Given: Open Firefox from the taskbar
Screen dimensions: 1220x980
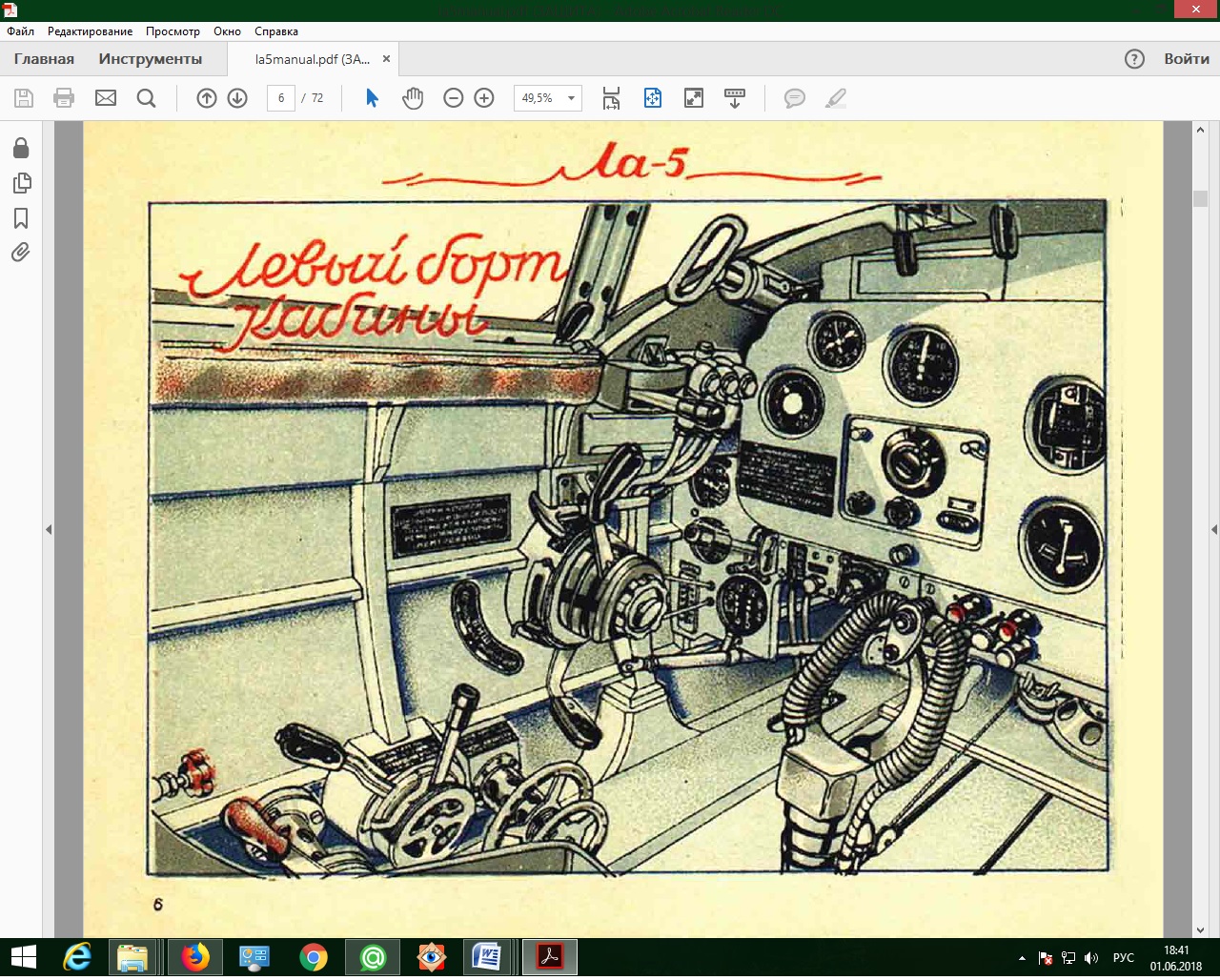Looking at the screenshot, I should 194,956.
